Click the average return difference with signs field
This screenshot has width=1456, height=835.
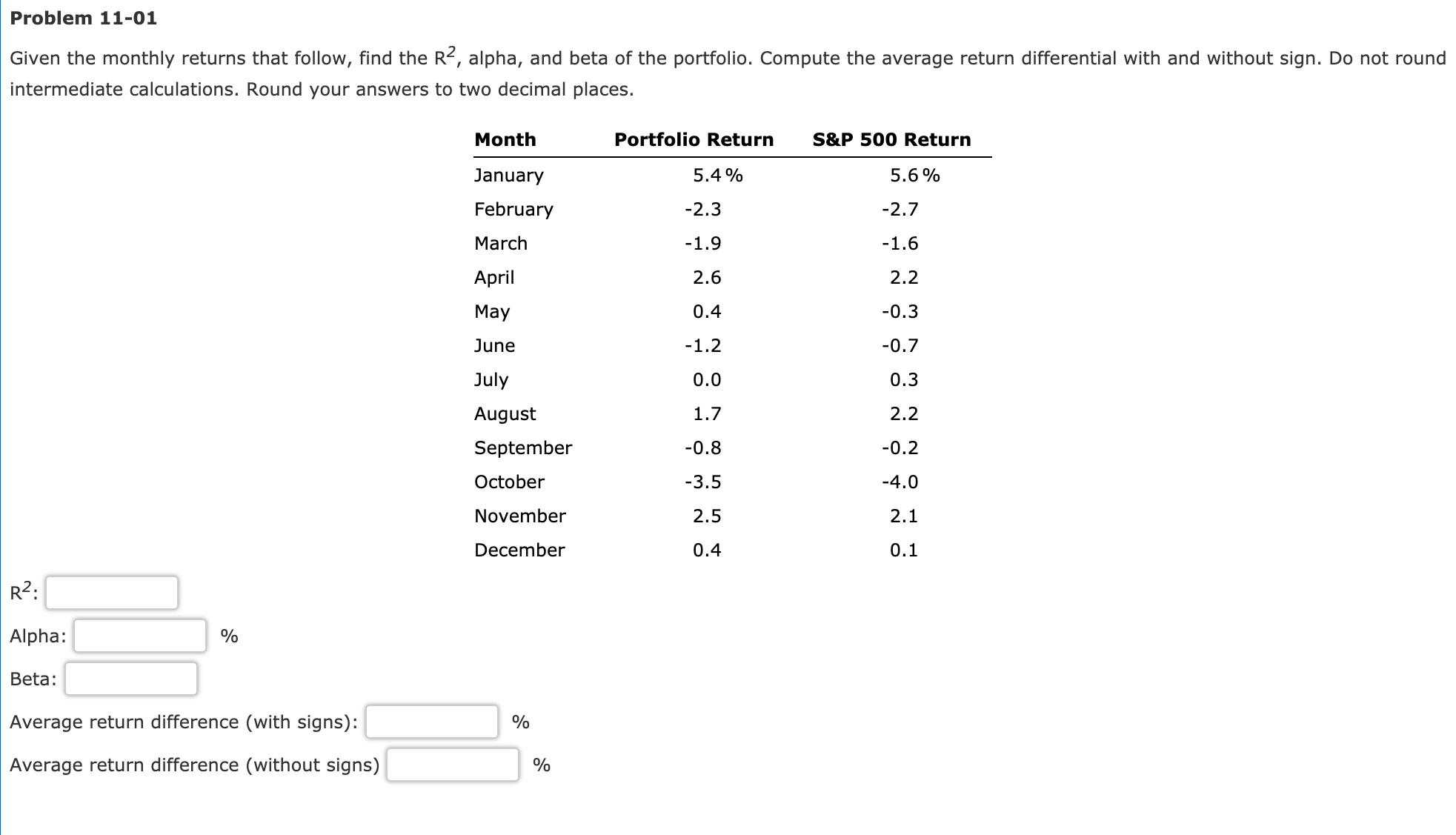(431, 720)
